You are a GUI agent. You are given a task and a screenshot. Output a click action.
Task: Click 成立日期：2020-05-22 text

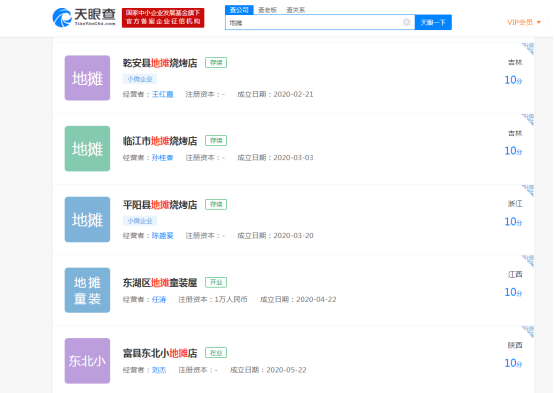[x=268, y=370]
